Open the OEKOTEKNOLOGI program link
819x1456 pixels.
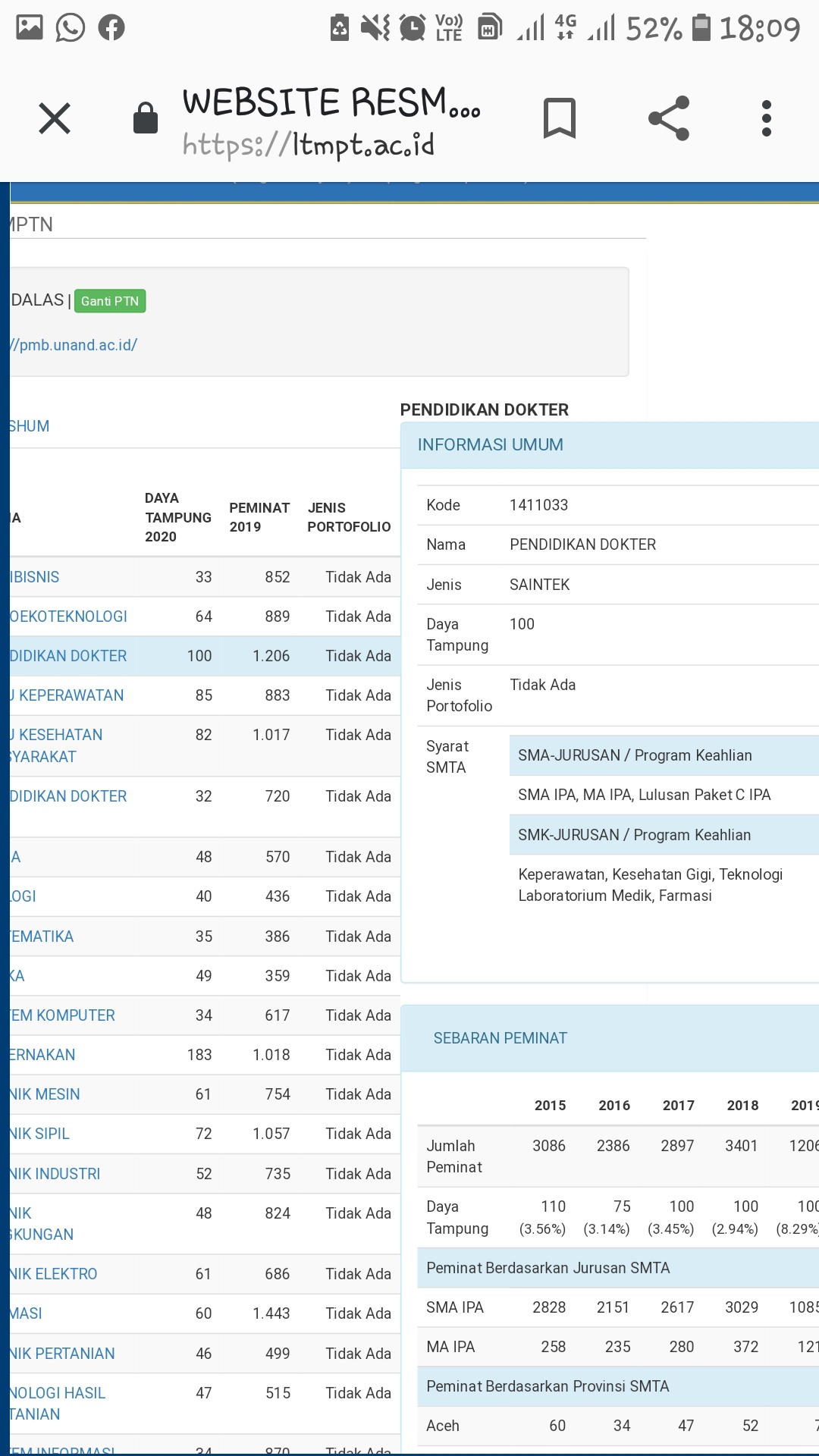pos(69,617)
